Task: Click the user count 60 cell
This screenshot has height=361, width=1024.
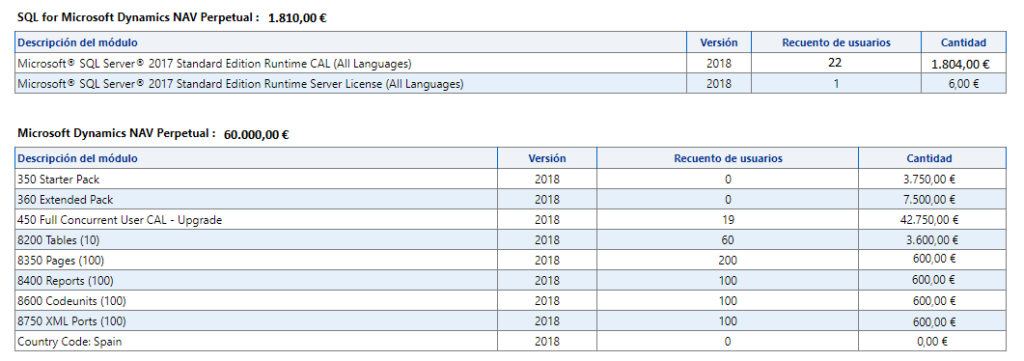Action: [728, 240]
